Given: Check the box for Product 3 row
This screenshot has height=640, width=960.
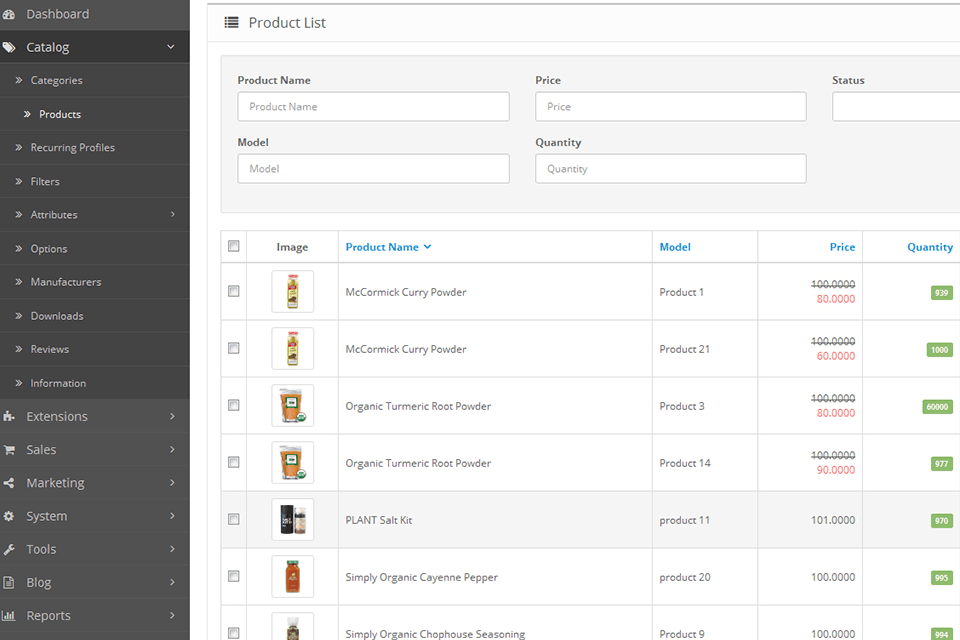Looking at the screenshot, I should [233, 405].
